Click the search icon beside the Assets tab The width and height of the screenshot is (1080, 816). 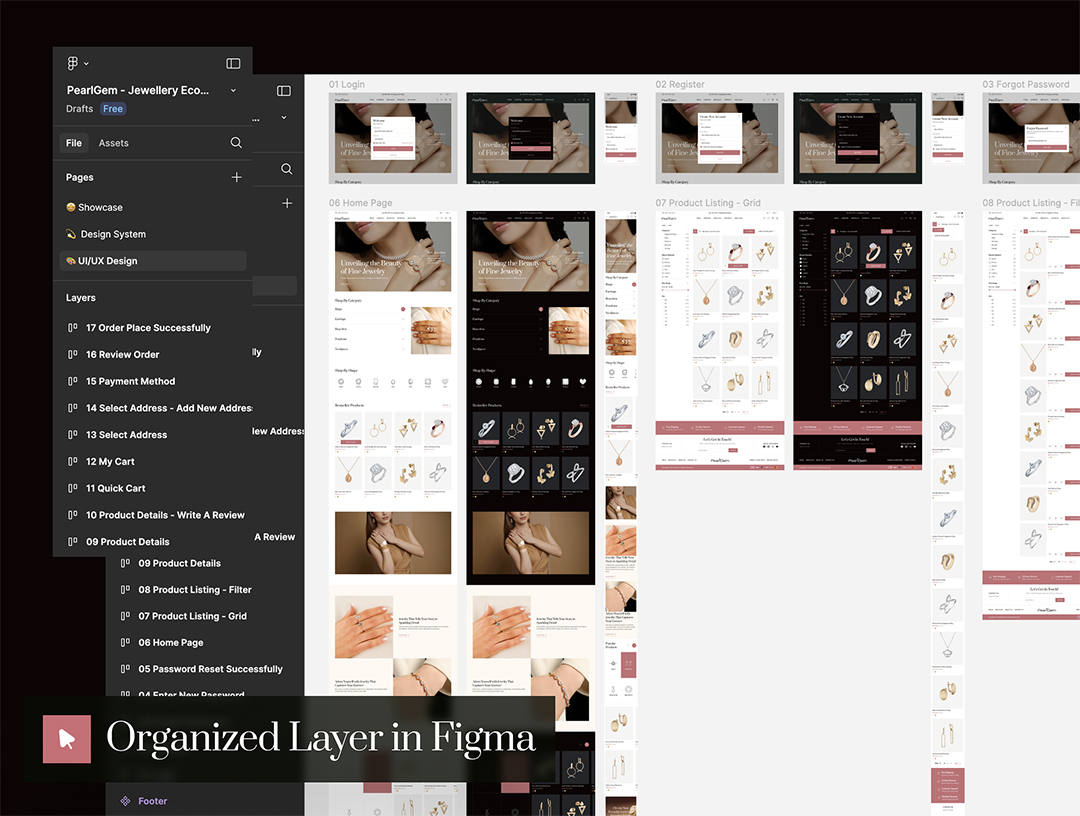coord(236,143)
